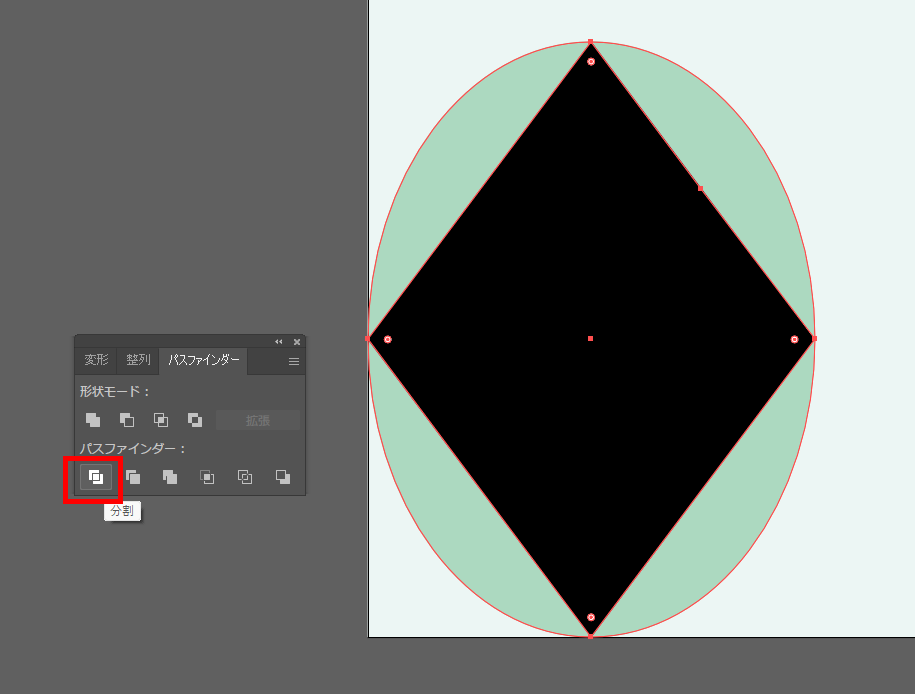Click the black diamond's center point

pyautogui.click(x=591, y=339)
